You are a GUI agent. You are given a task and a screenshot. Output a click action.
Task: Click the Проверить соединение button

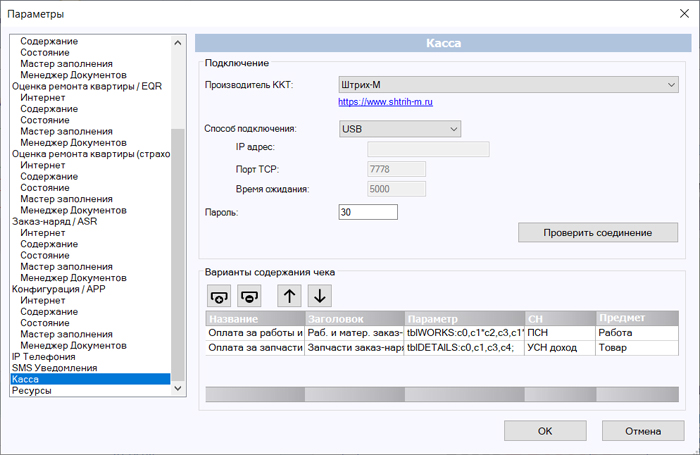598,233
